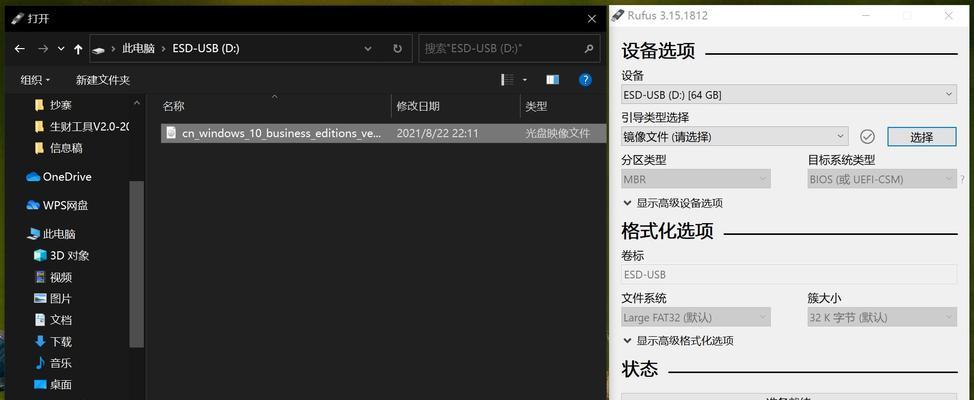Select ESD-USB (D:) in address path
Viewport: 974px width, 400px height.
click(x=206, y=49)
